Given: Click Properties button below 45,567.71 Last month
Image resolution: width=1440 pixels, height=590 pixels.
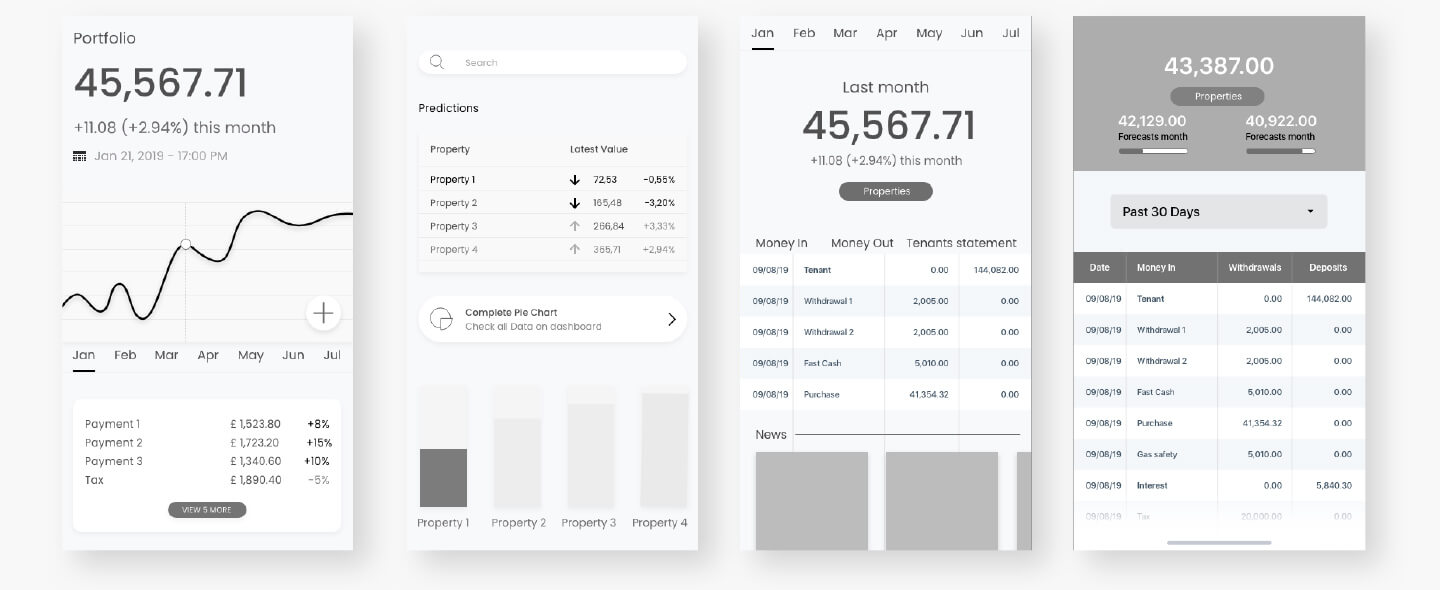Looking at the screenshot, I should pyautogui.click(x=885, y=191).
